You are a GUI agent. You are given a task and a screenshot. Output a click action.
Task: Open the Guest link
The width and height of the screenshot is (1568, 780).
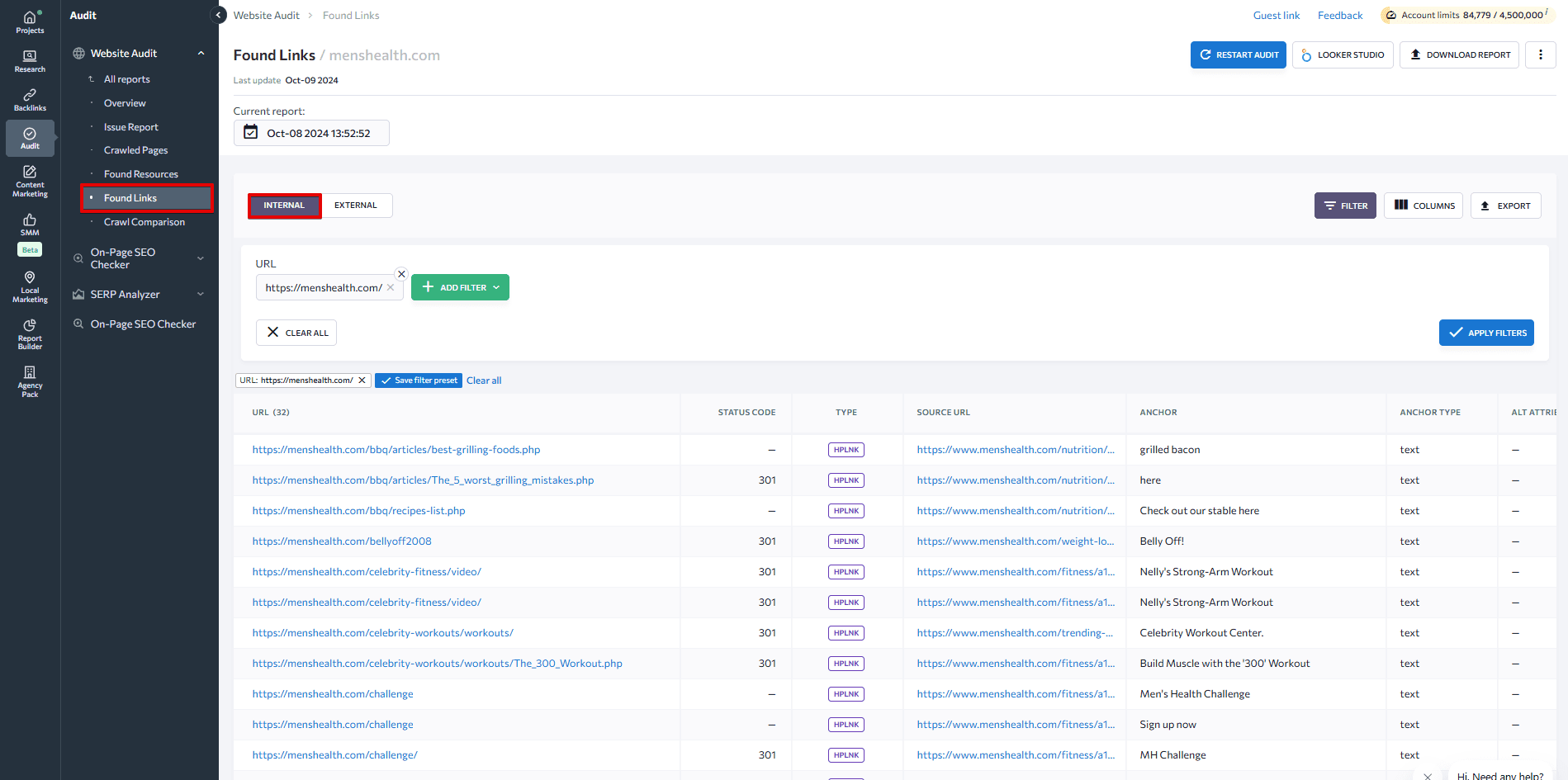tap(1277, 16)
